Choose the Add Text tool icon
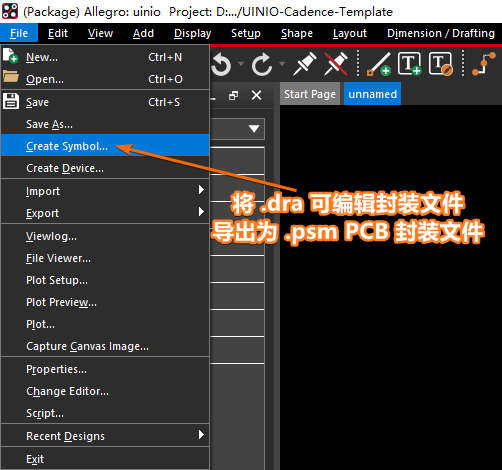The height and width of the screenshot is (470, 502). click(x=410, y=63)
